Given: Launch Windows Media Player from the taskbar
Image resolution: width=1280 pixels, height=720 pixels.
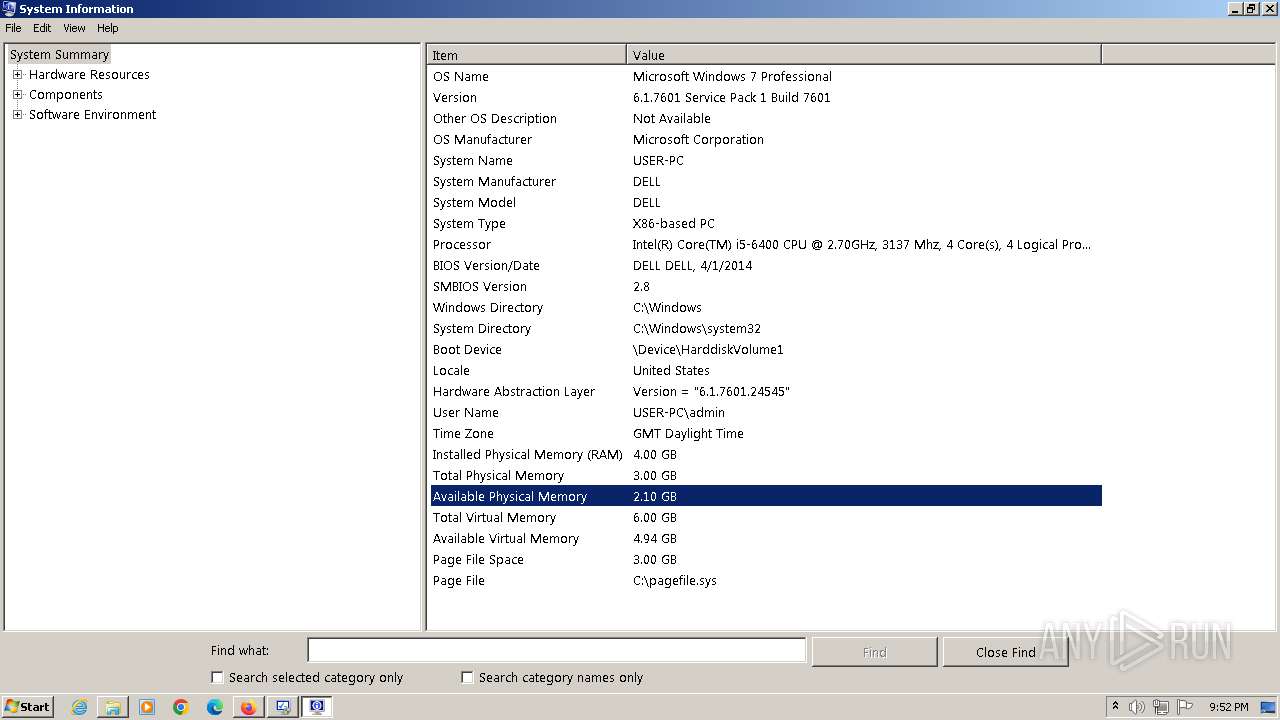Looking at the screenshot, I should click(147, 707).
